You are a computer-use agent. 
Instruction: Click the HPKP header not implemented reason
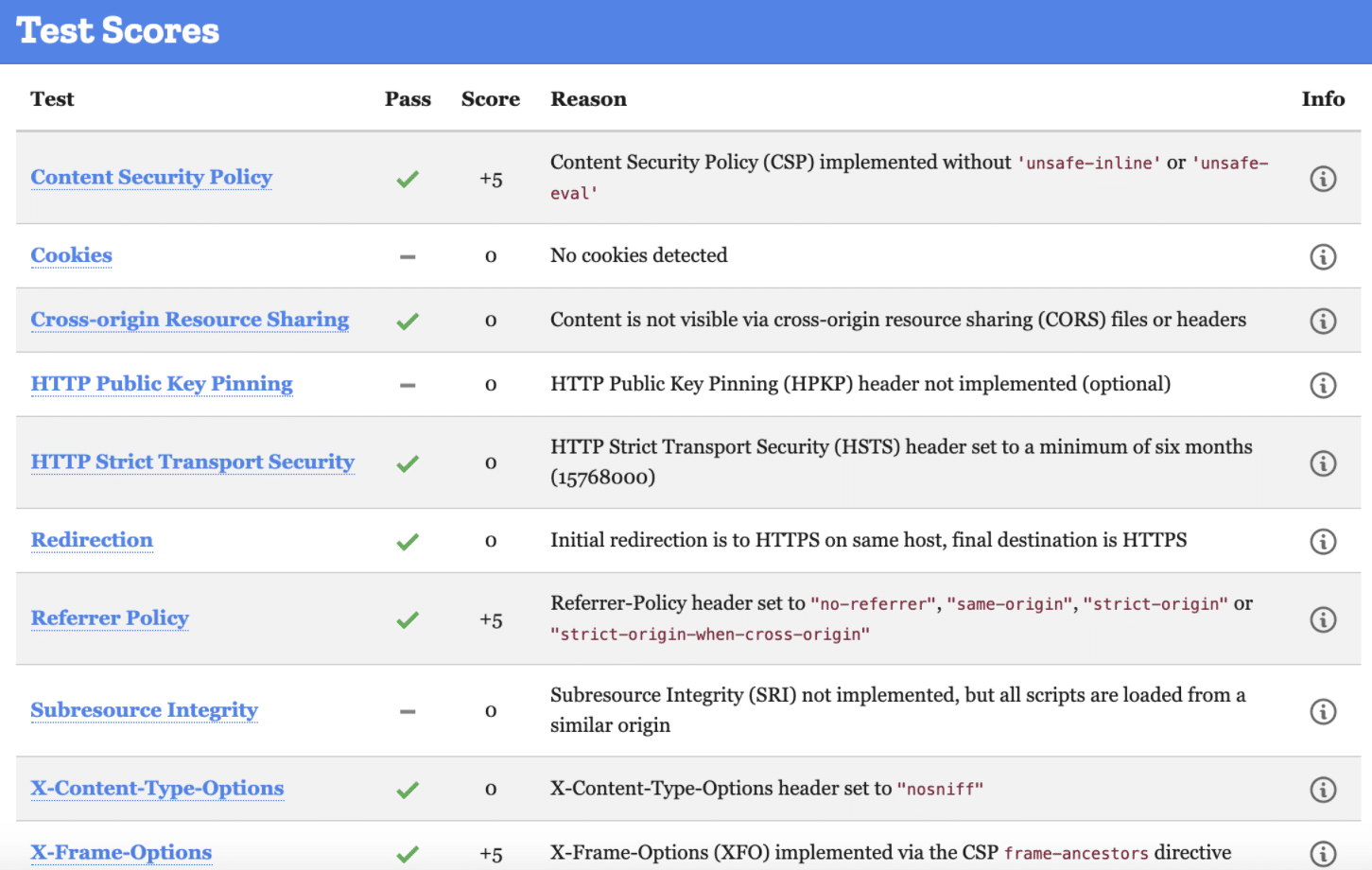(860, 384)
